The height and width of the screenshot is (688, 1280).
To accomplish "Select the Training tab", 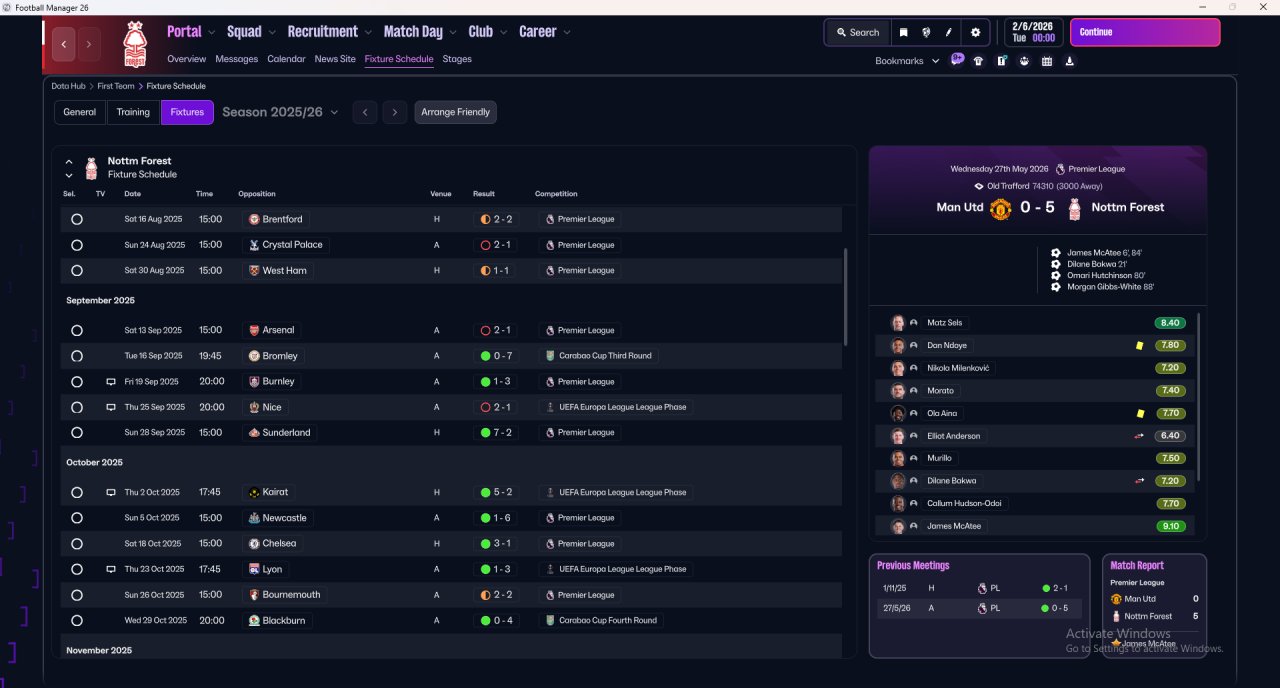I will click(x=133, y=112).
